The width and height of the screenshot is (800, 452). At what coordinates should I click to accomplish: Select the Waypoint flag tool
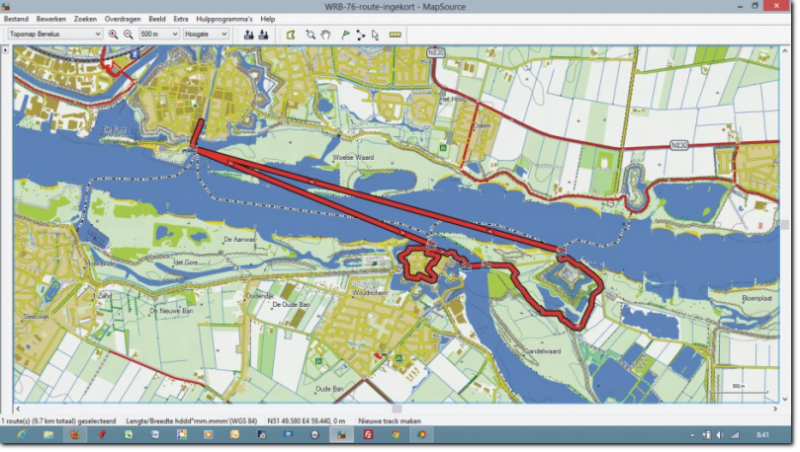[x=344, y=34]
